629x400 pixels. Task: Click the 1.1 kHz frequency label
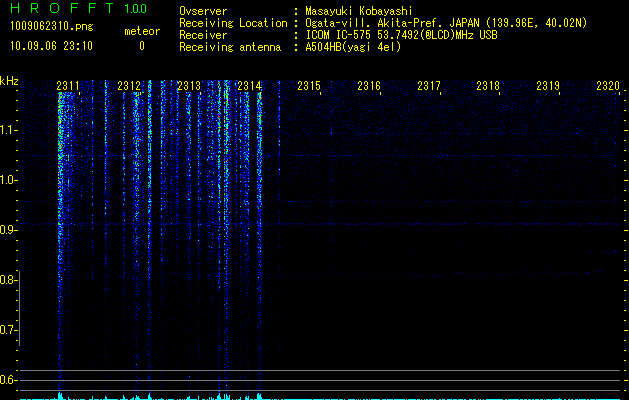(x=7, y=130)
